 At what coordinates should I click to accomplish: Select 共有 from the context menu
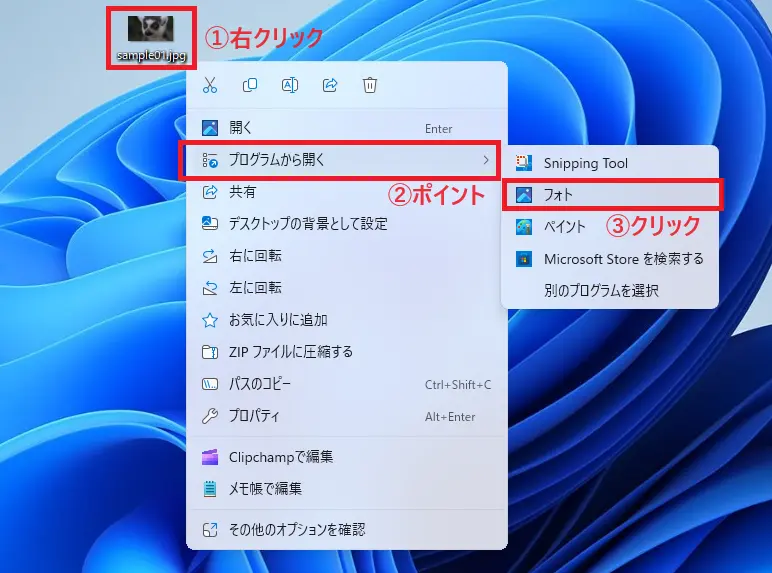coord(242,192)
